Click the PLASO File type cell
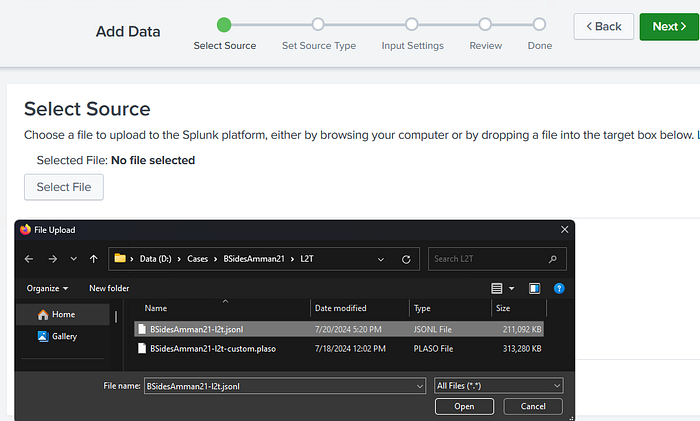 coord(433,349)
